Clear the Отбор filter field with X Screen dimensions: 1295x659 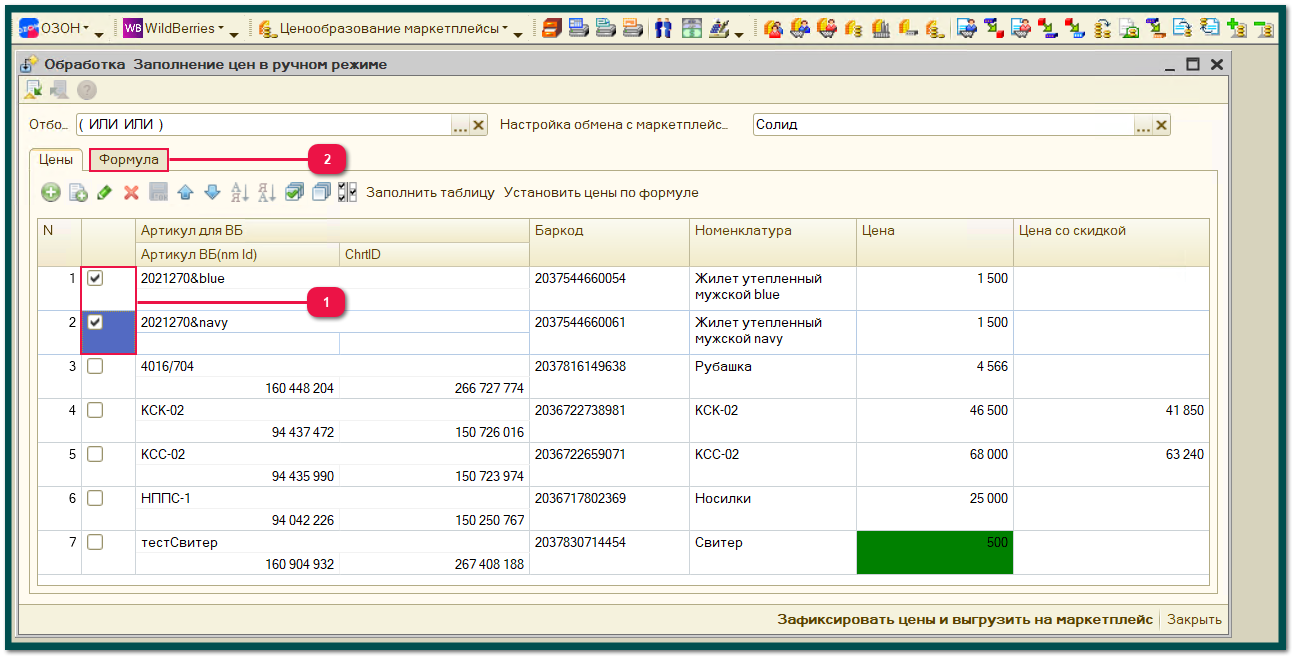coord(478,125)
